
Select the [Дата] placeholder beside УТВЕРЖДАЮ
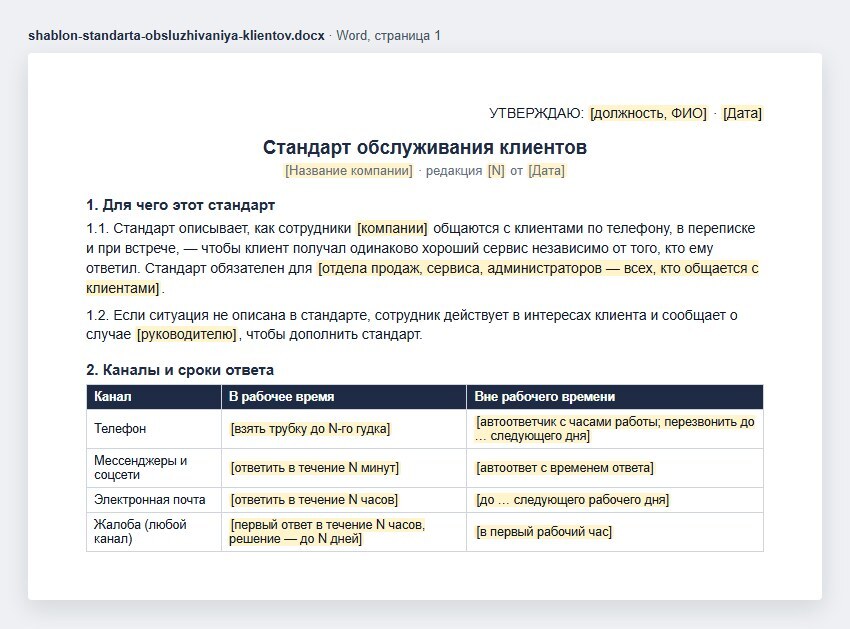(742, 113)
